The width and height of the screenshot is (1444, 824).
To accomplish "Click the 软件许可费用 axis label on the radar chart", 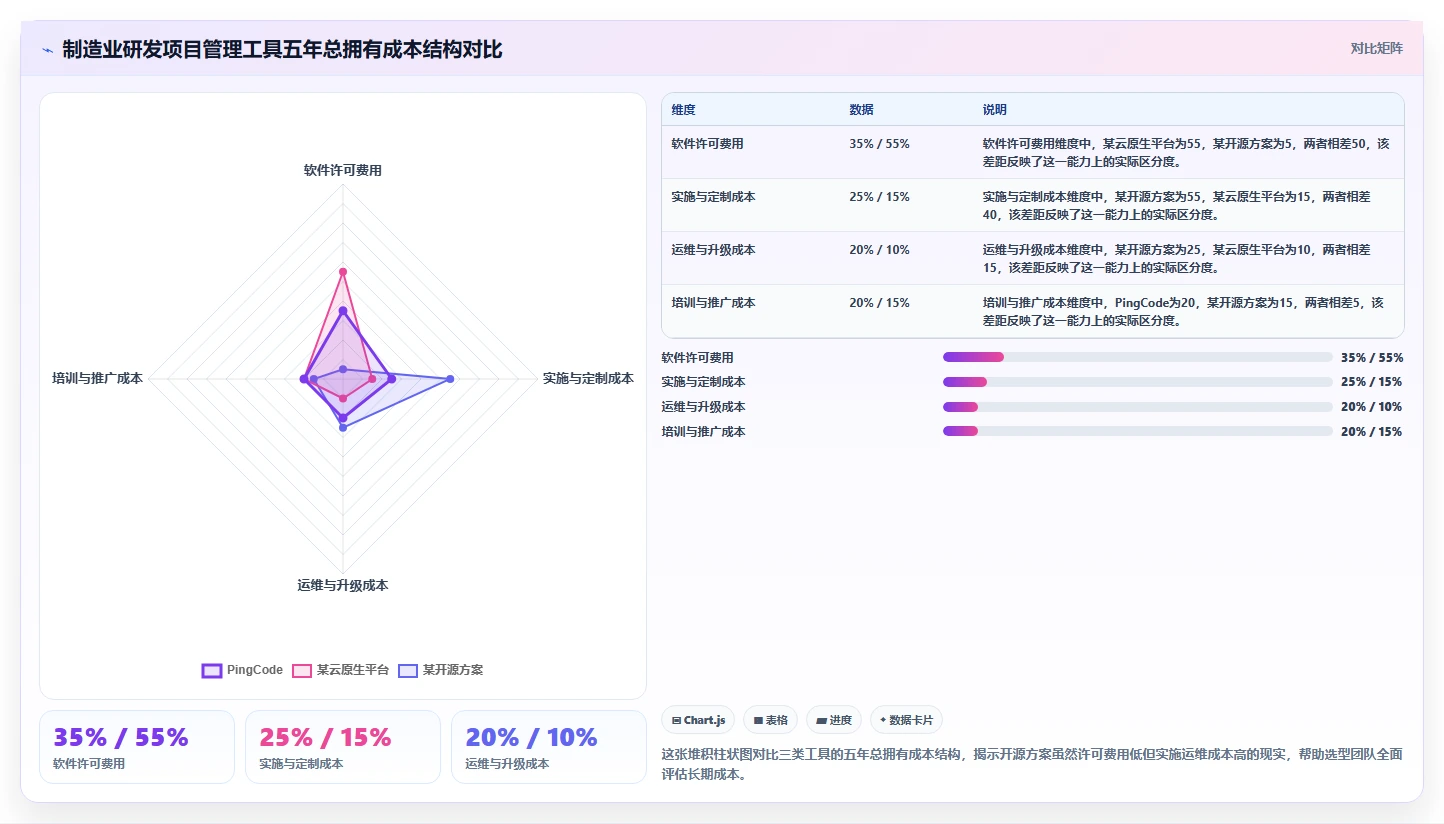I will tap(343, 171).
